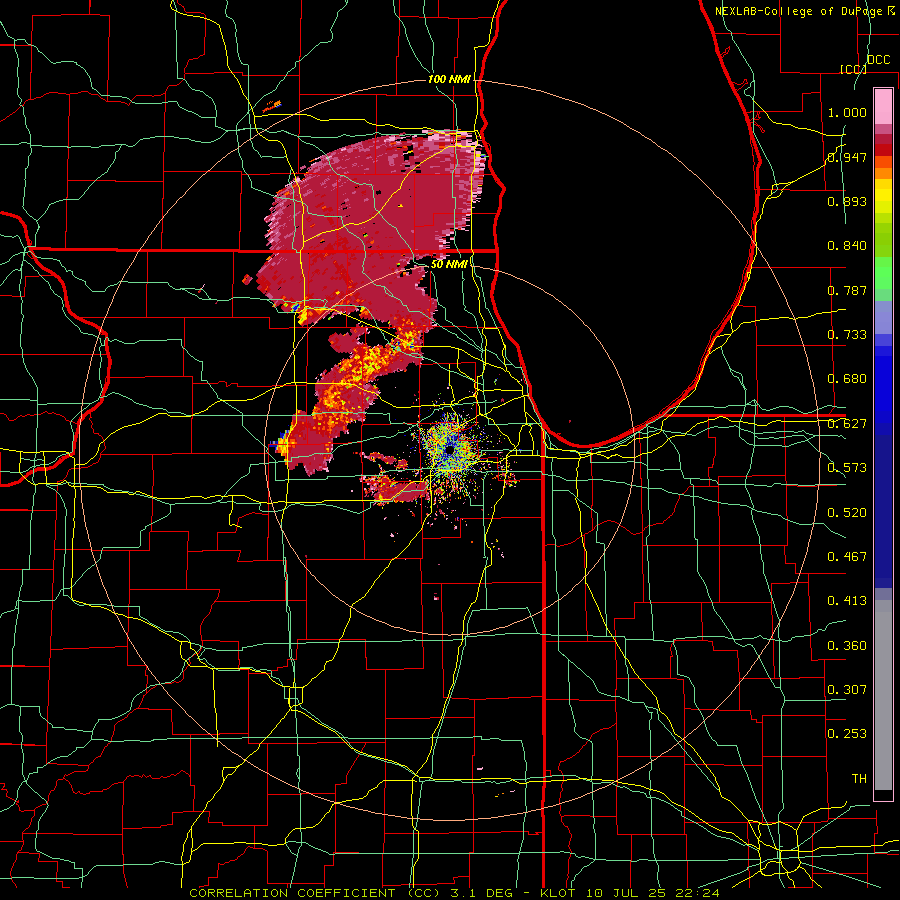Screen dimensions: 900x900
Task: Click the KLOT radar site center clutter
Action: [451, 449]
